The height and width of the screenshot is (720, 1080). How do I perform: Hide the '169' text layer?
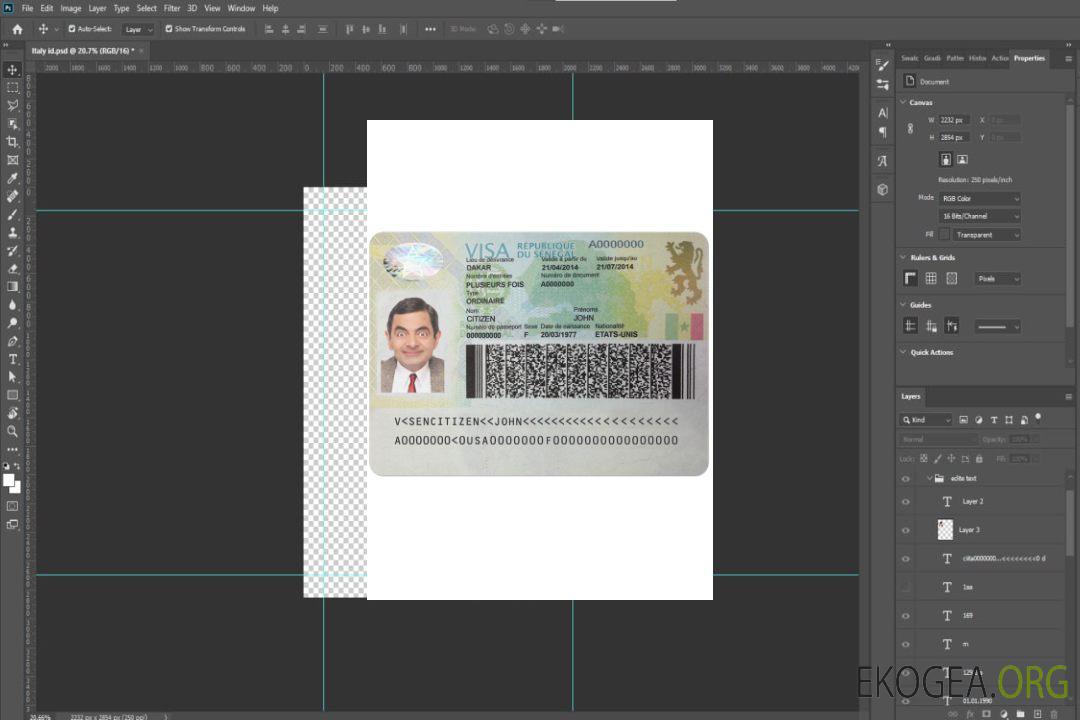click(906, 616)
